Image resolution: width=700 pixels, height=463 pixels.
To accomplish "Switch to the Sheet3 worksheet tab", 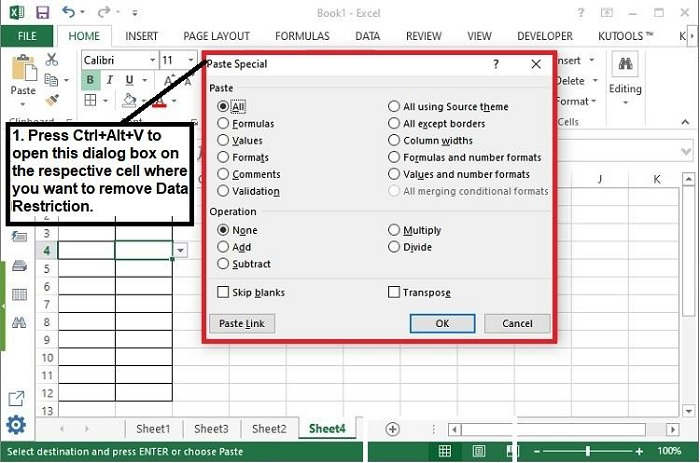I will click(211, 429).
